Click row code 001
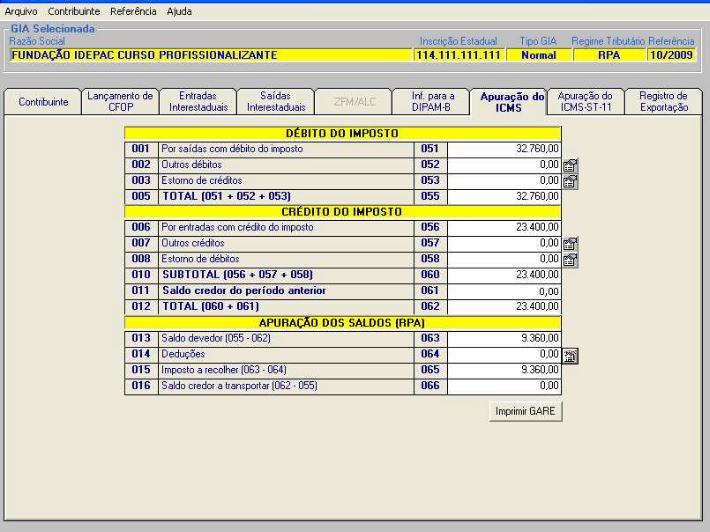 [x=141, y=149]
